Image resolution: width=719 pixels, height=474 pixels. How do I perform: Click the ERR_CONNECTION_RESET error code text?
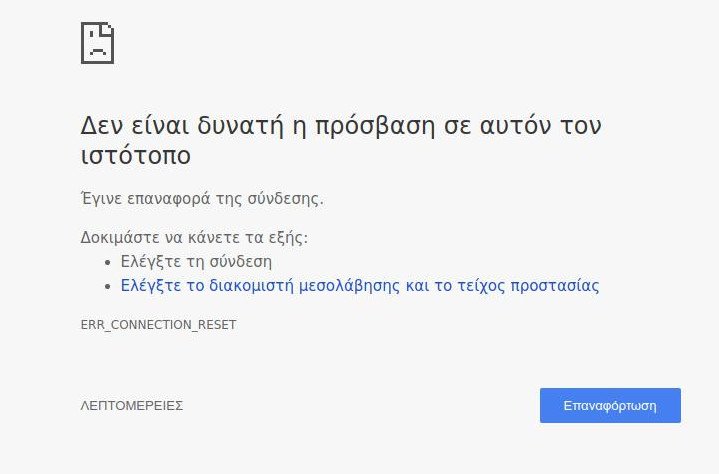(x=158, y=325)
